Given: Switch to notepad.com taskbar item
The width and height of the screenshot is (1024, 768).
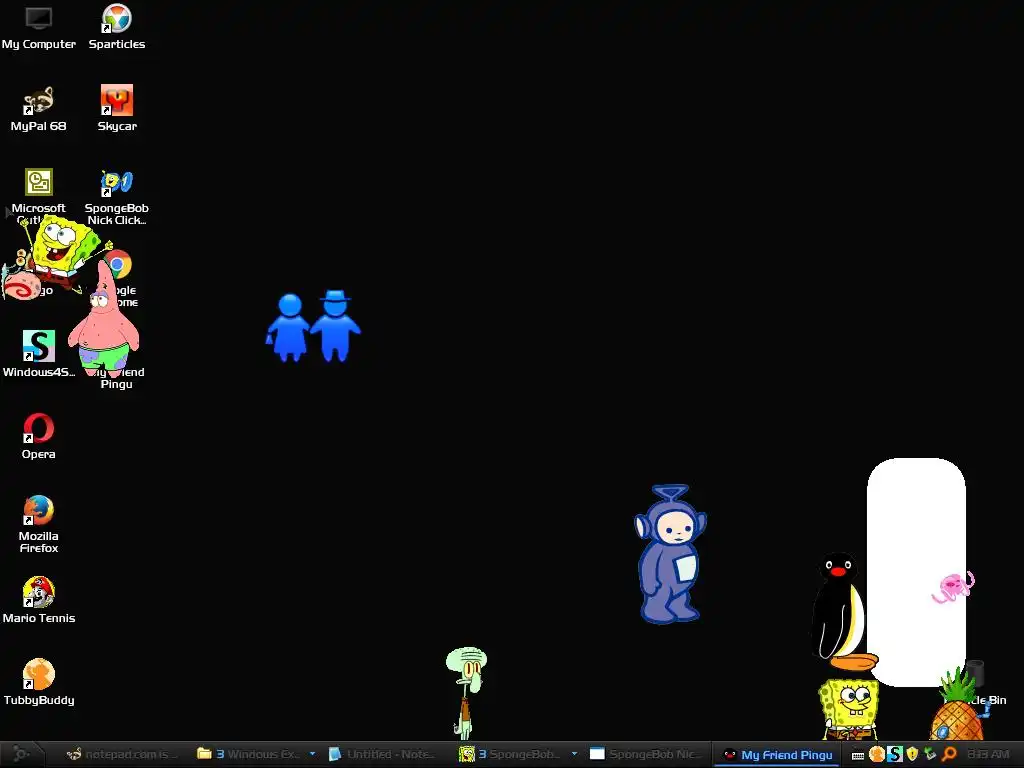Looking at the screenshot, I should click(122, 754).
